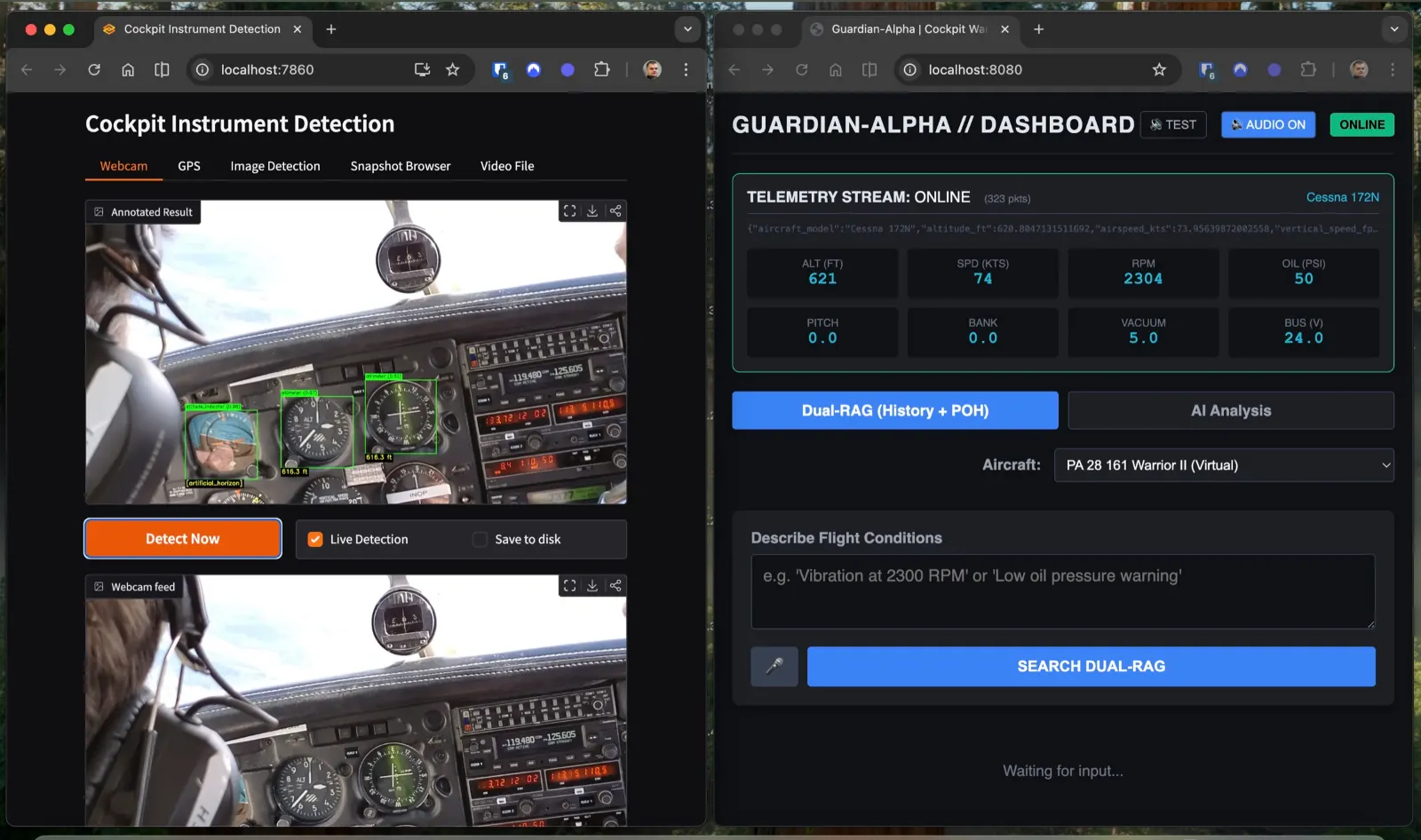
Task: Click the Detect Now button
Action: click(183, 539)
